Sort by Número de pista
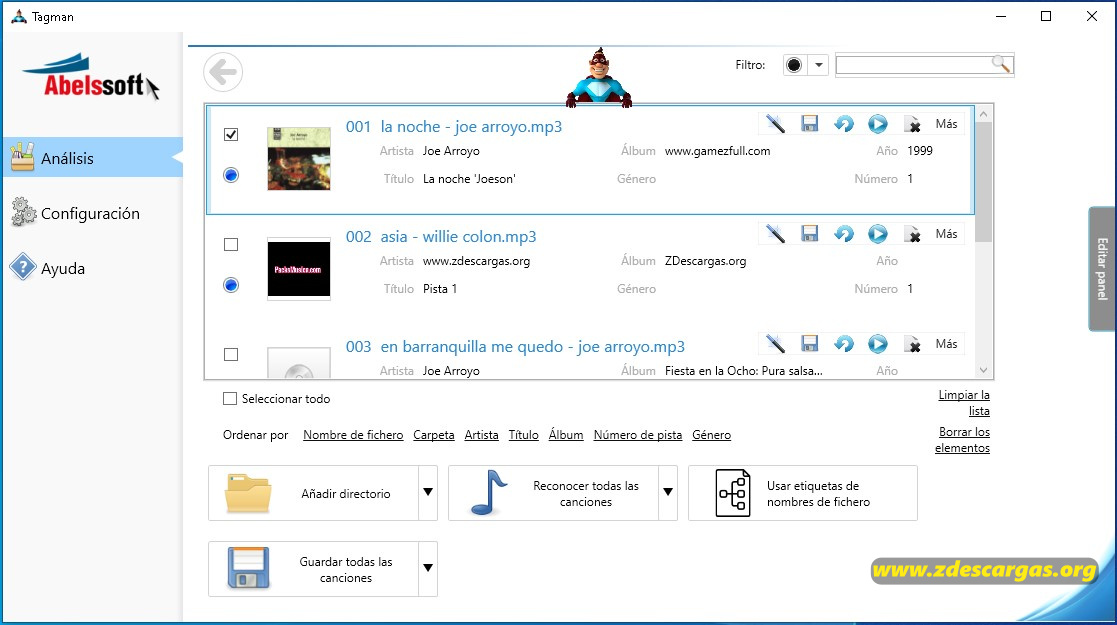 [638, 435]
